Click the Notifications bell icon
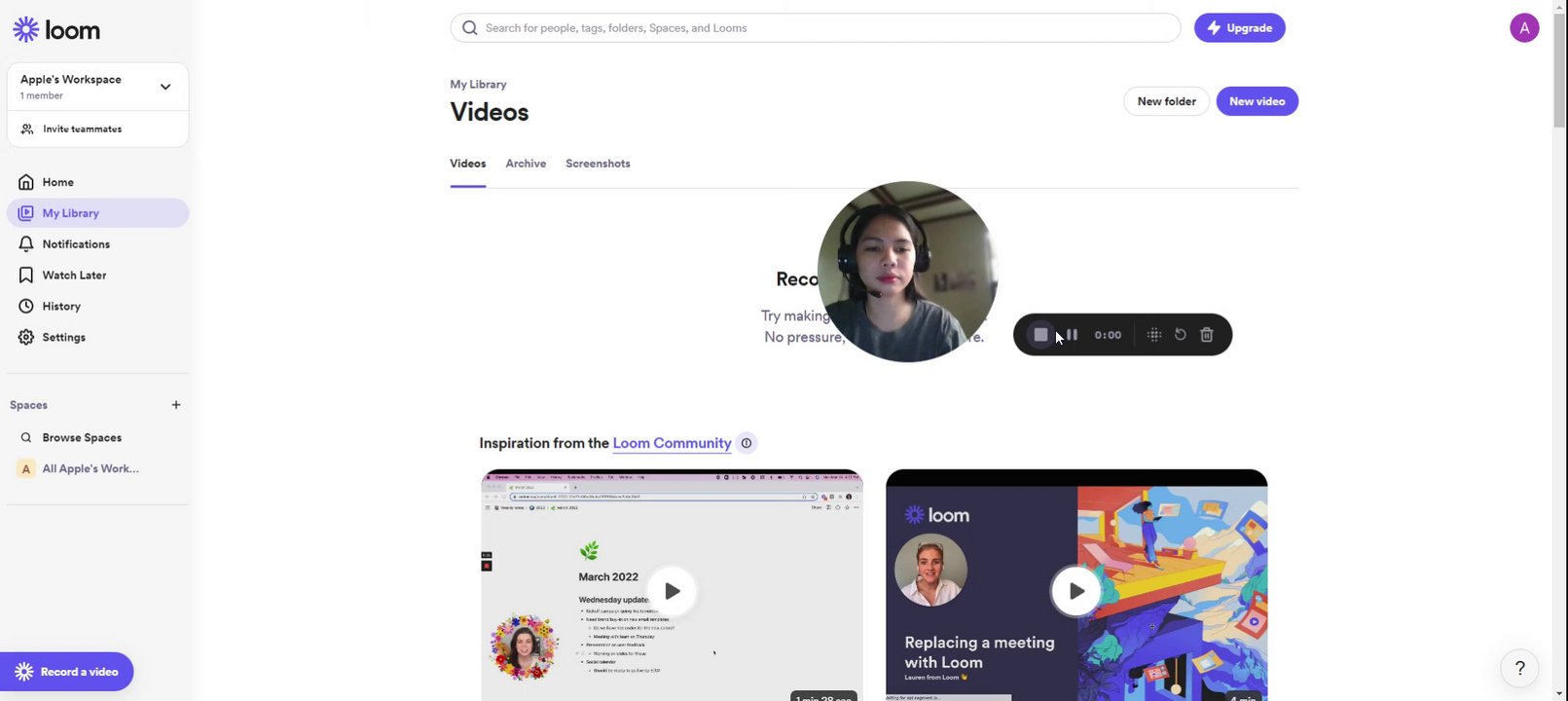 (x=26, y=244)
